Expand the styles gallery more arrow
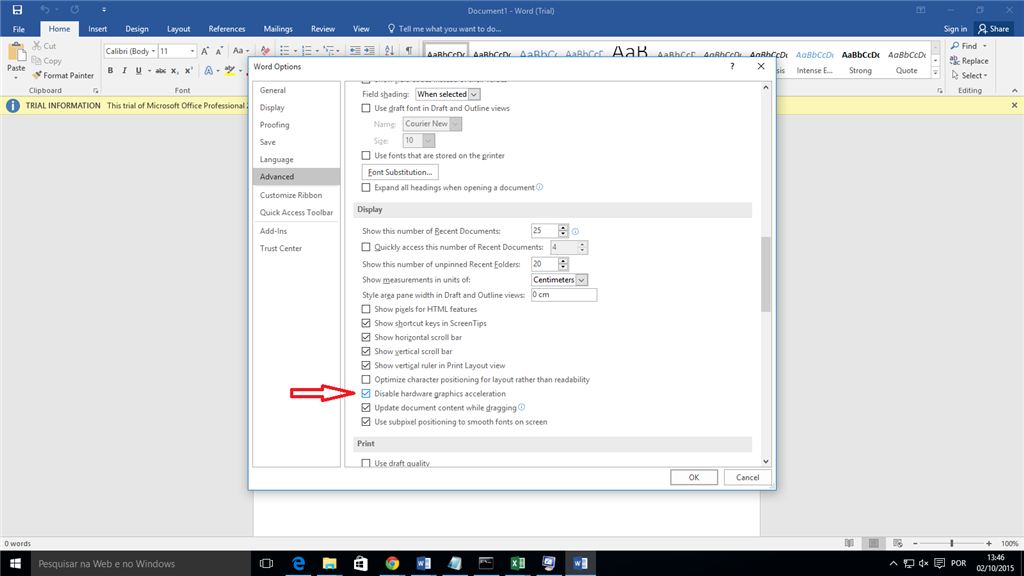The image size is (1024, 576). click(x=935, y=72)
